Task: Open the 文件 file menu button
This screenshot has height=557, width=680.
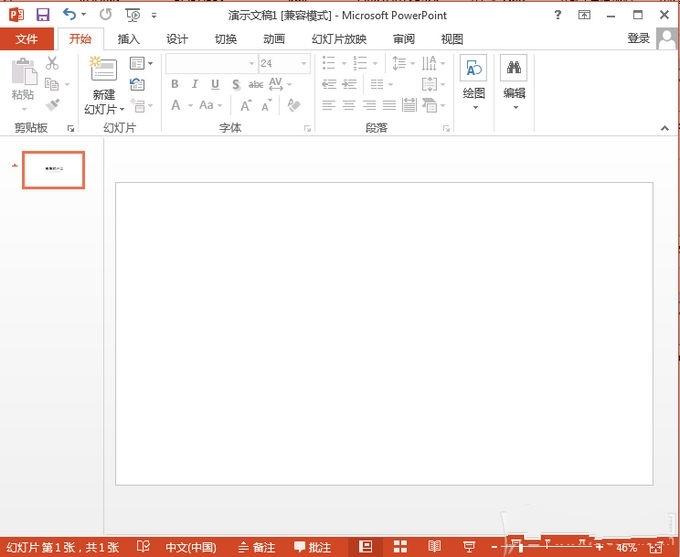Action: point(27,39)
